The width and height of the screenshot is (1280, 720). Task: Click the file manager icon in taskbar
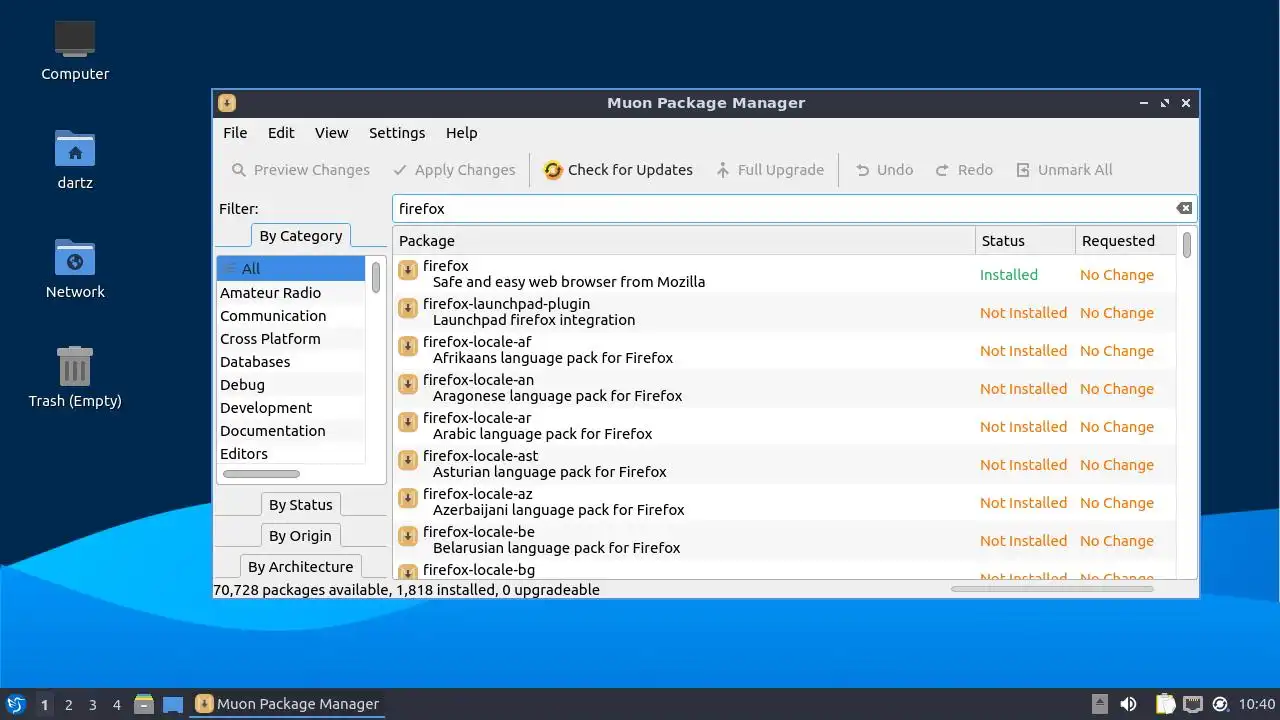(x=143, y=704)
